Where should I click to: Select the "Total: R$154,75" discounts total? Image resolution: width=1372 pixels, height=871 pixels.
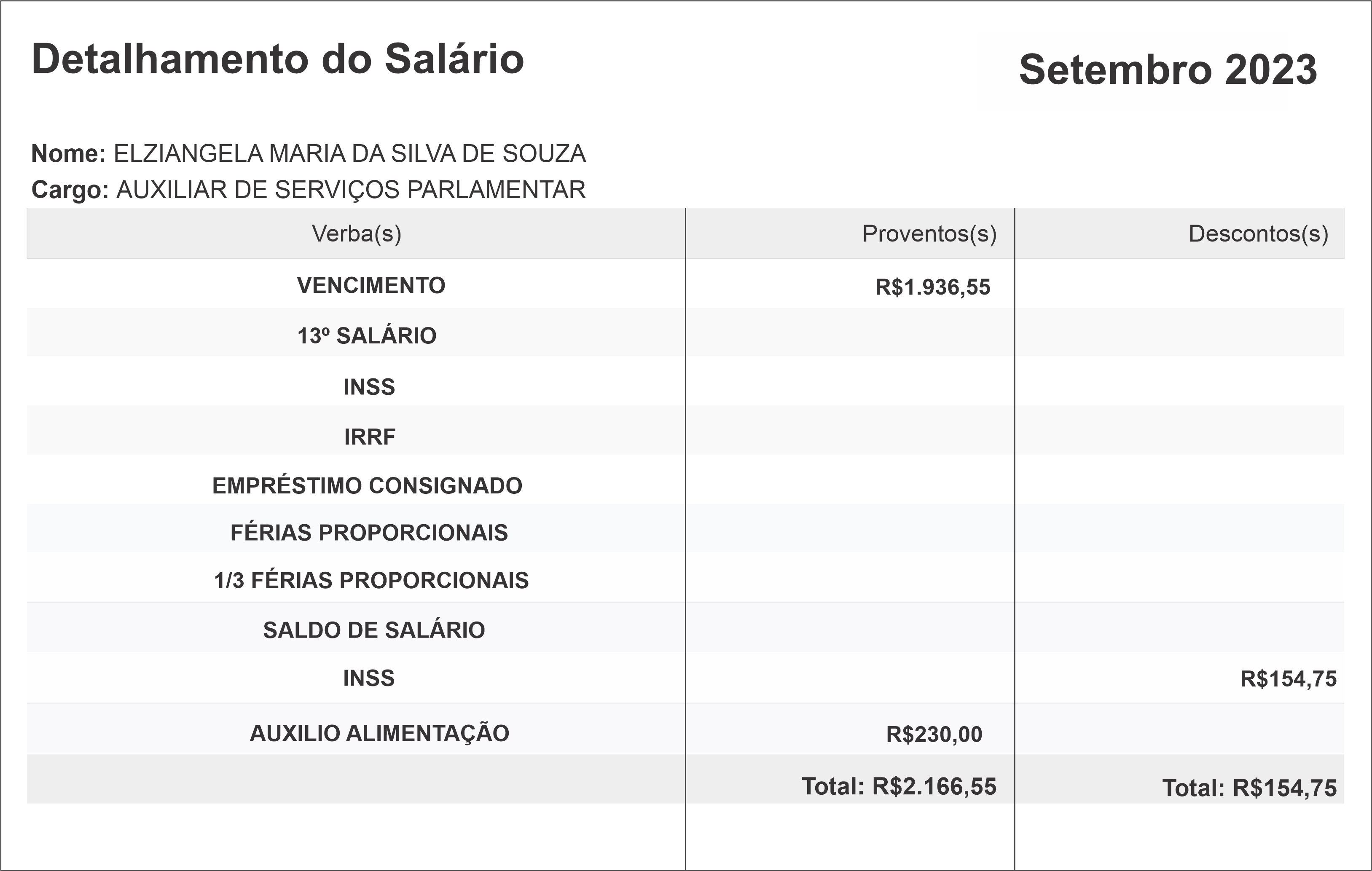point(1249,788)
